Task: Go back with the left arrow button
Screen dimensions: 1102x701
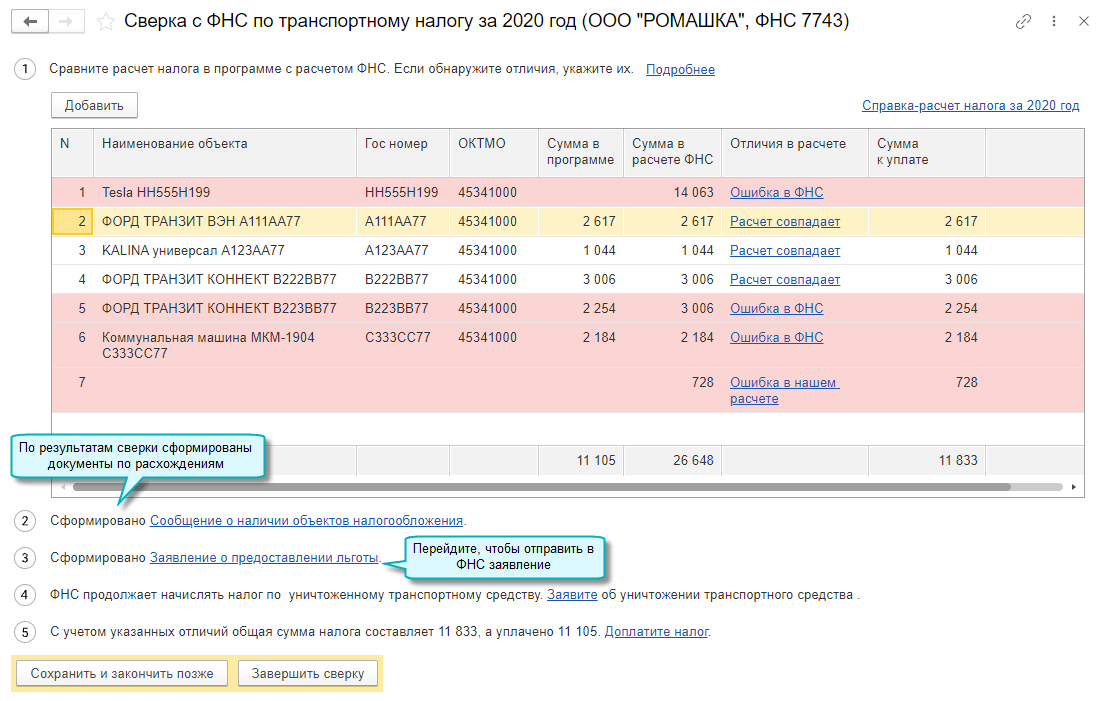Action: pyautogui.click(x=30, y=22)
